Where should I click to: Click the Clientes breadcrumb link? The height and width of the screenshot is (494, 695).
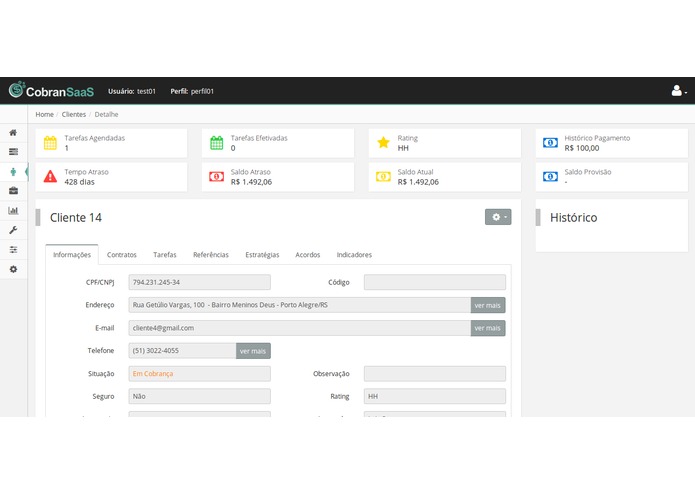74,114
